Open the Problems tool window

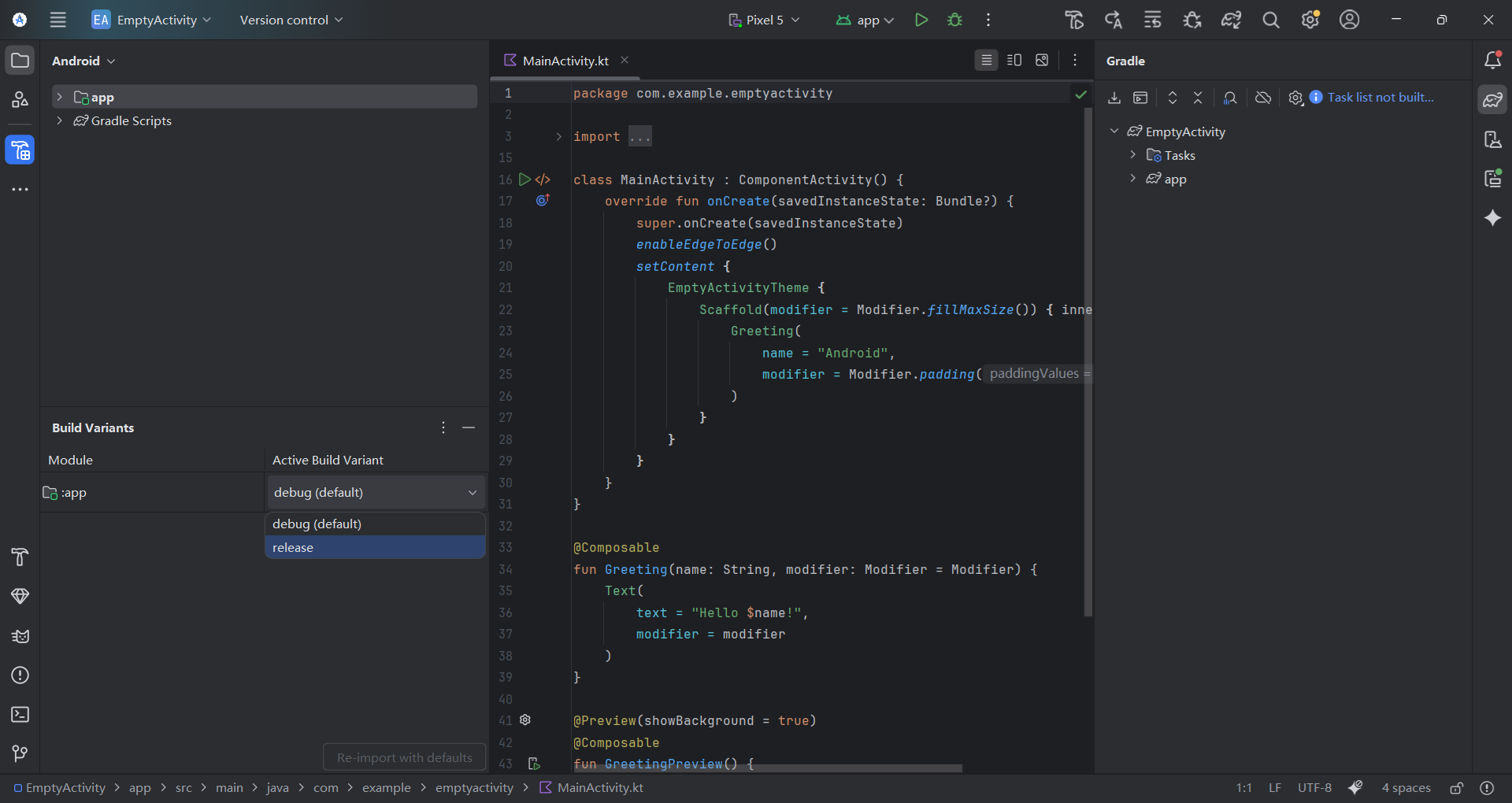[20, 675]
